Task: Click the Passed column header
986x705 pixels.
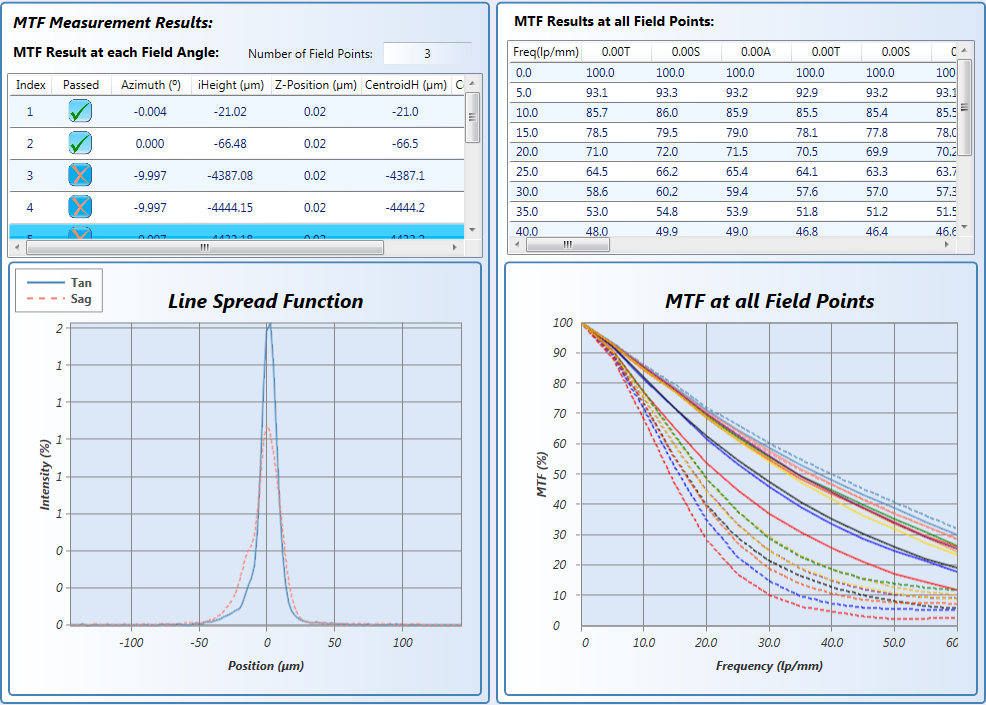Action: [81, 85]
